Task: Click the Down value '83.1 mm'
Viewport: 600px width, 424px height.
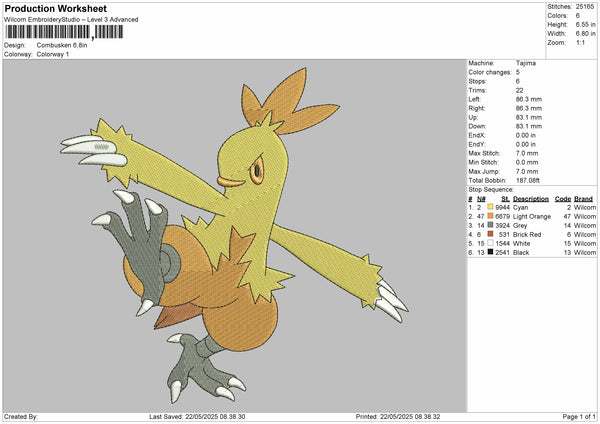Action: [x=529, y=126]
